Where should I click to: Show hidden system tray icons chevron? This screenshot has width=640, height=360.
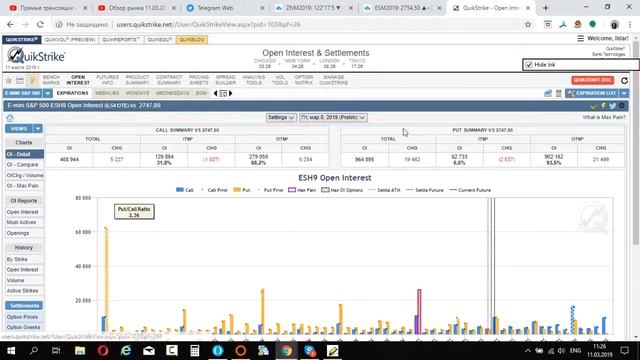(x=528, y=351)
